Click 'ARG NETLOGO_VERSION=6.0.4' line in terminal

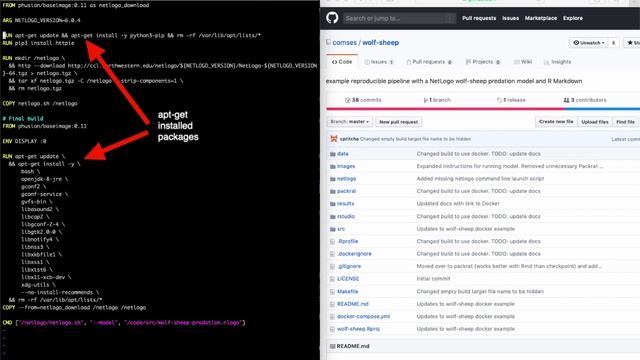tap(41, 20)
